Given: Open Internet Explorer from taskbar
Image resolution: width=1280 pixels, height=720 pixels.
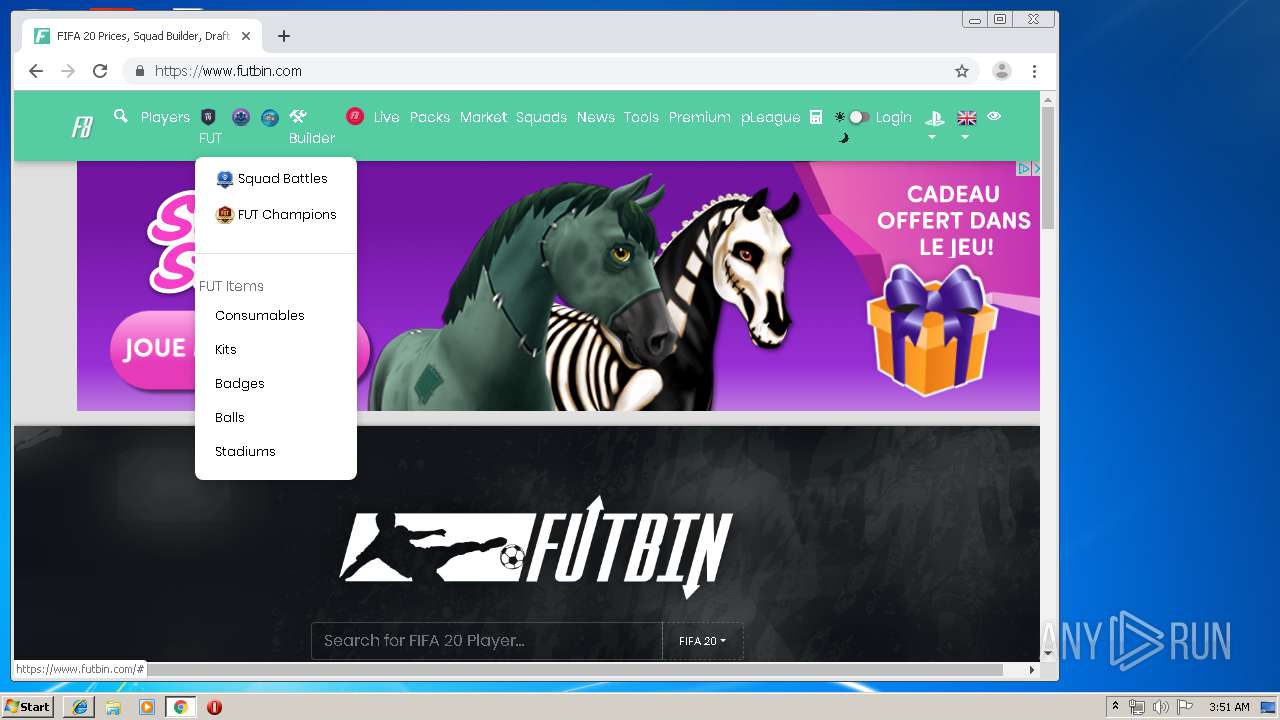Looking at the screenshot, I should [x=79, y=707].
